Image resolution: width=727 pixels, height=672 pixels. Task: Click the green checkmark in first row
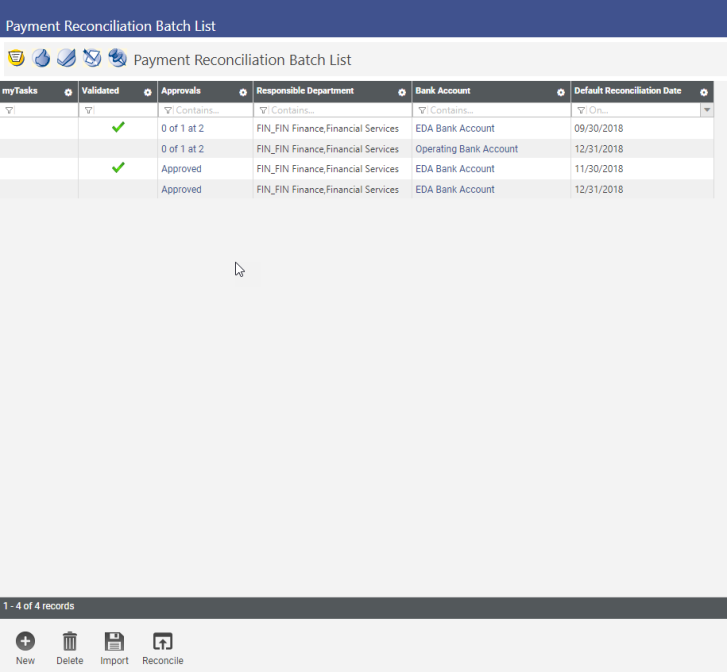tap(118, 127)
